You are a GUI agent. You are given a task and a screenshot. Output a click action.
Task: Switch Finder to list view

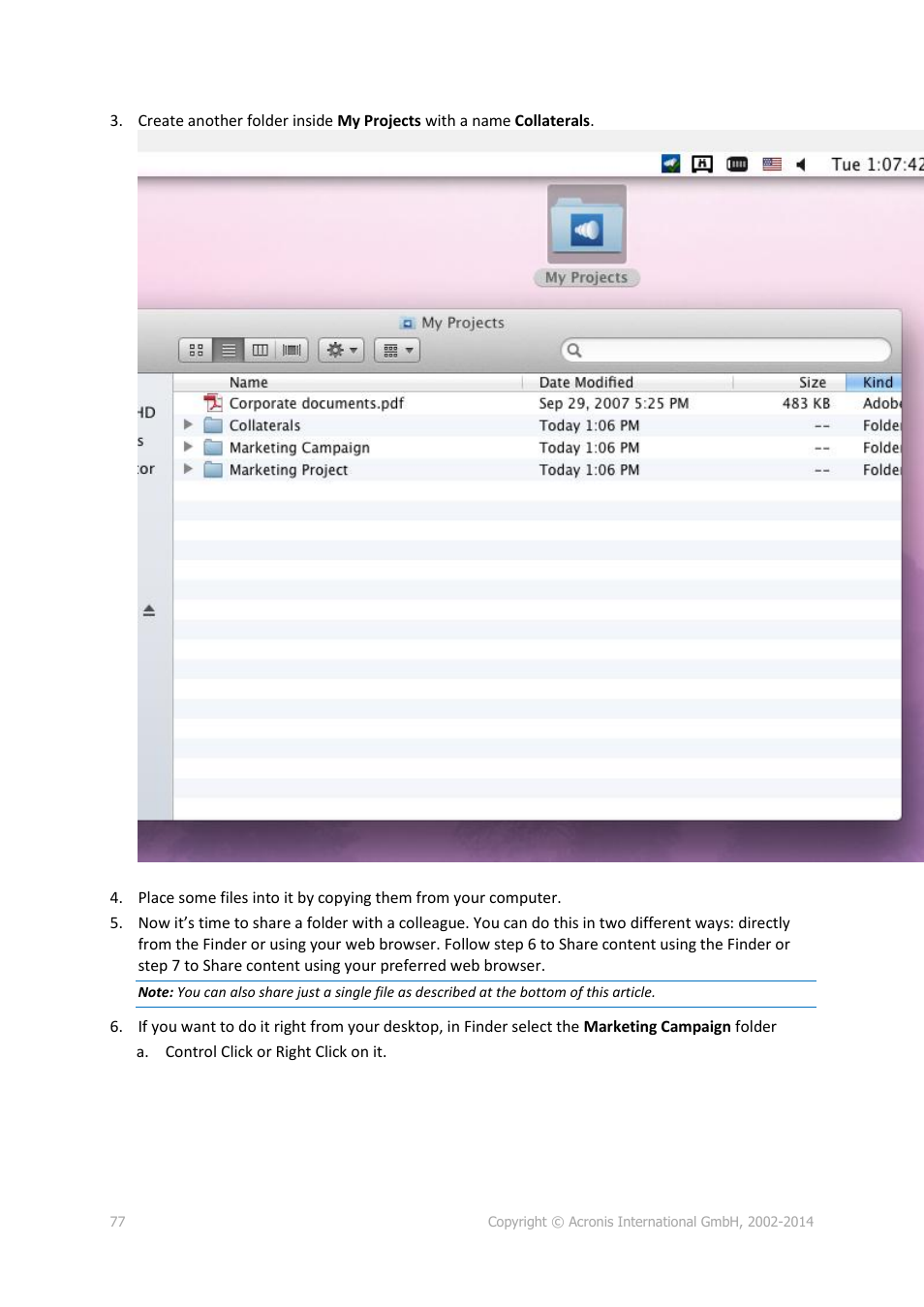(x=229, y=350)
